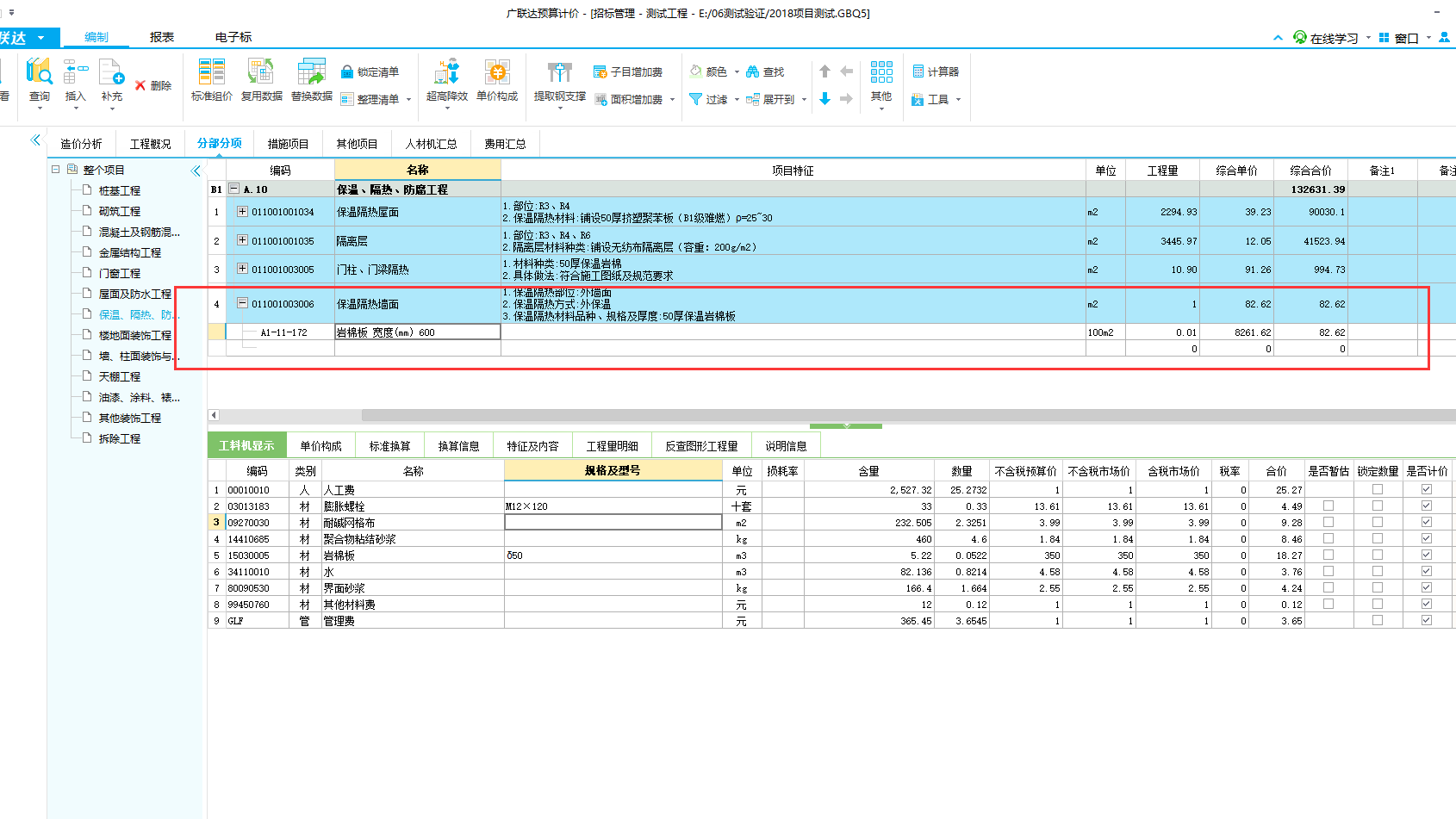The image size is (1456, 819).
Task: Open the 措施项目 tab
Action: coord(288,144)
